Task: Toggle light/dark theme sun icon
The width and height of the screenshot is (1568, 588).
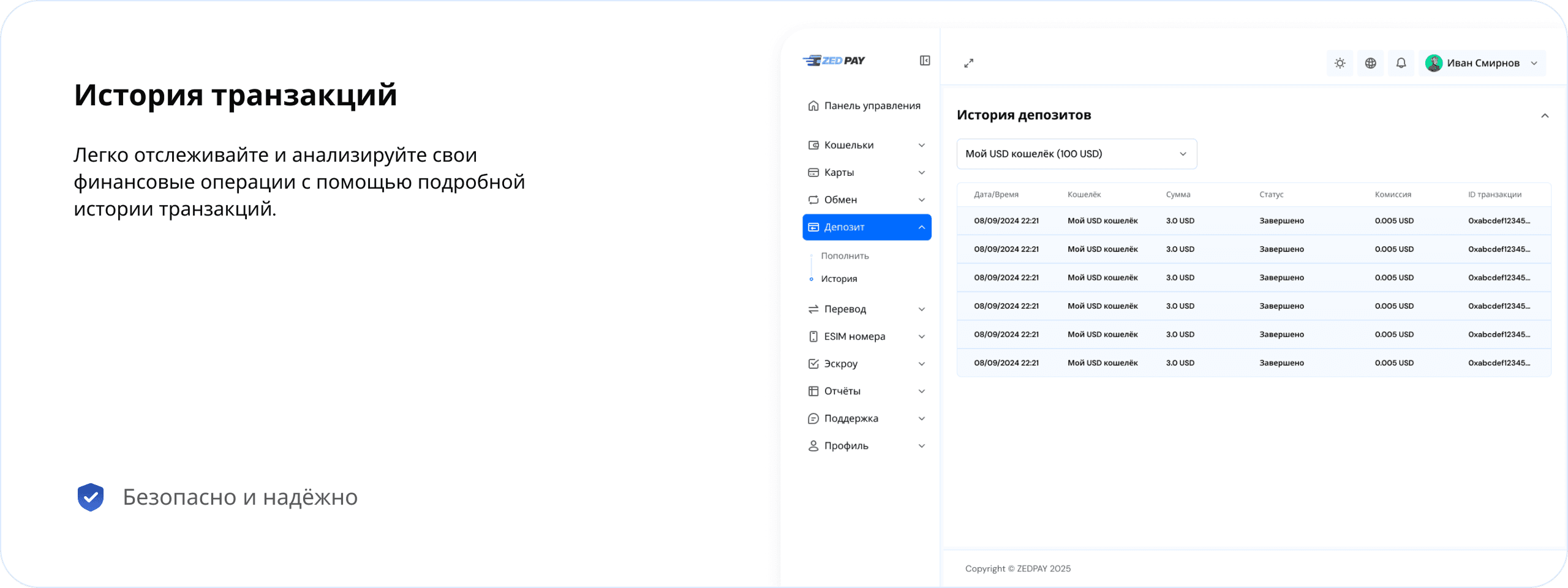Action: point(1340,63)
